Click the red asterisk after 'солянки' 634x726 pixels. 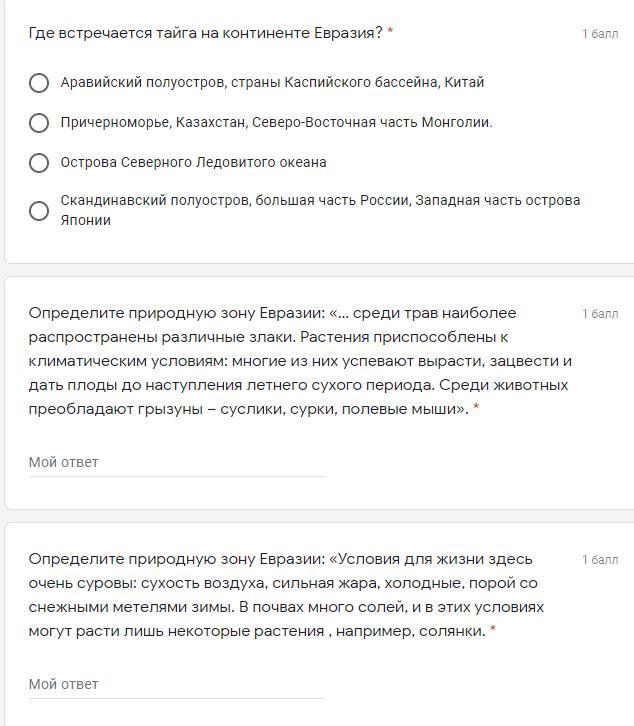tap(493, 630)
